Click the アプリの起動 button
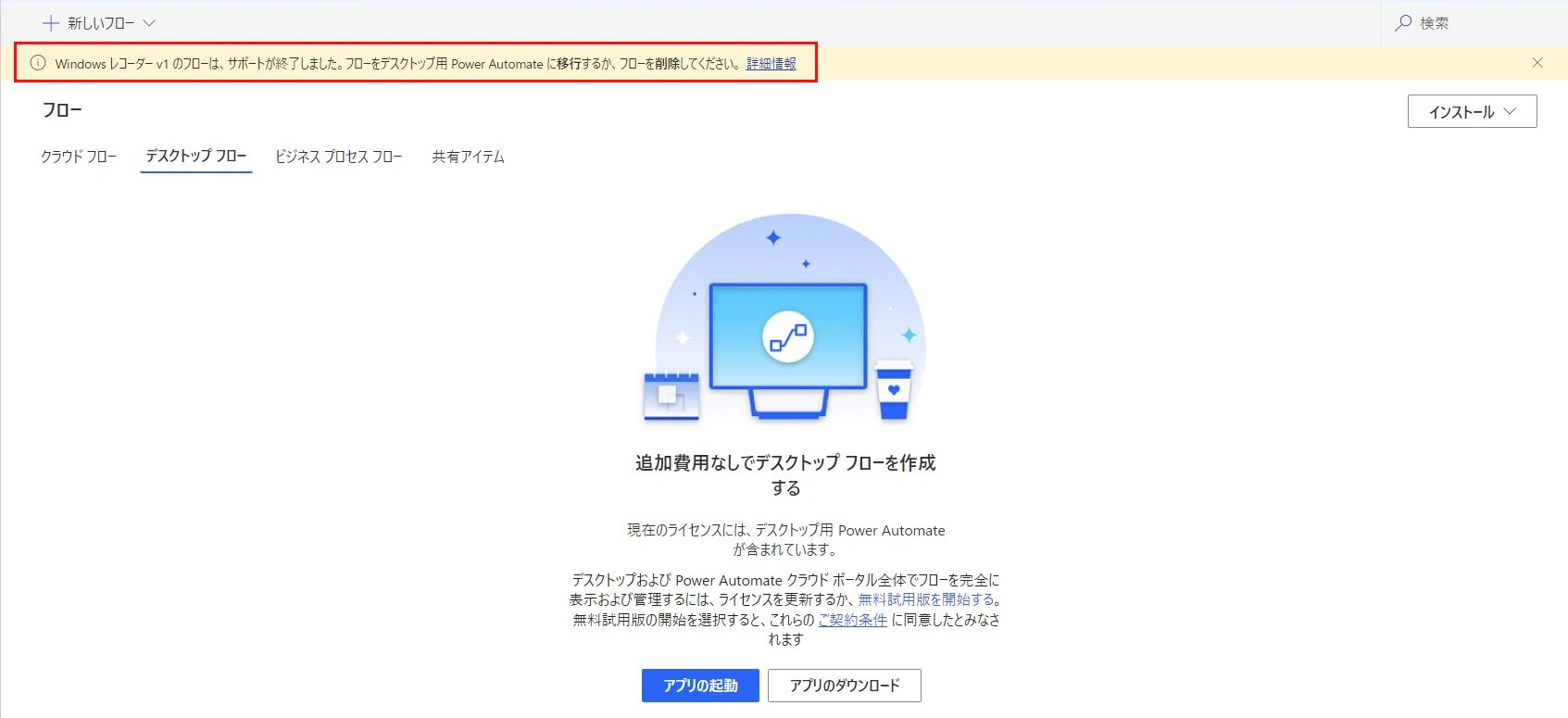Viewport: 1568px width, 718px height. [x=700, y=686]
